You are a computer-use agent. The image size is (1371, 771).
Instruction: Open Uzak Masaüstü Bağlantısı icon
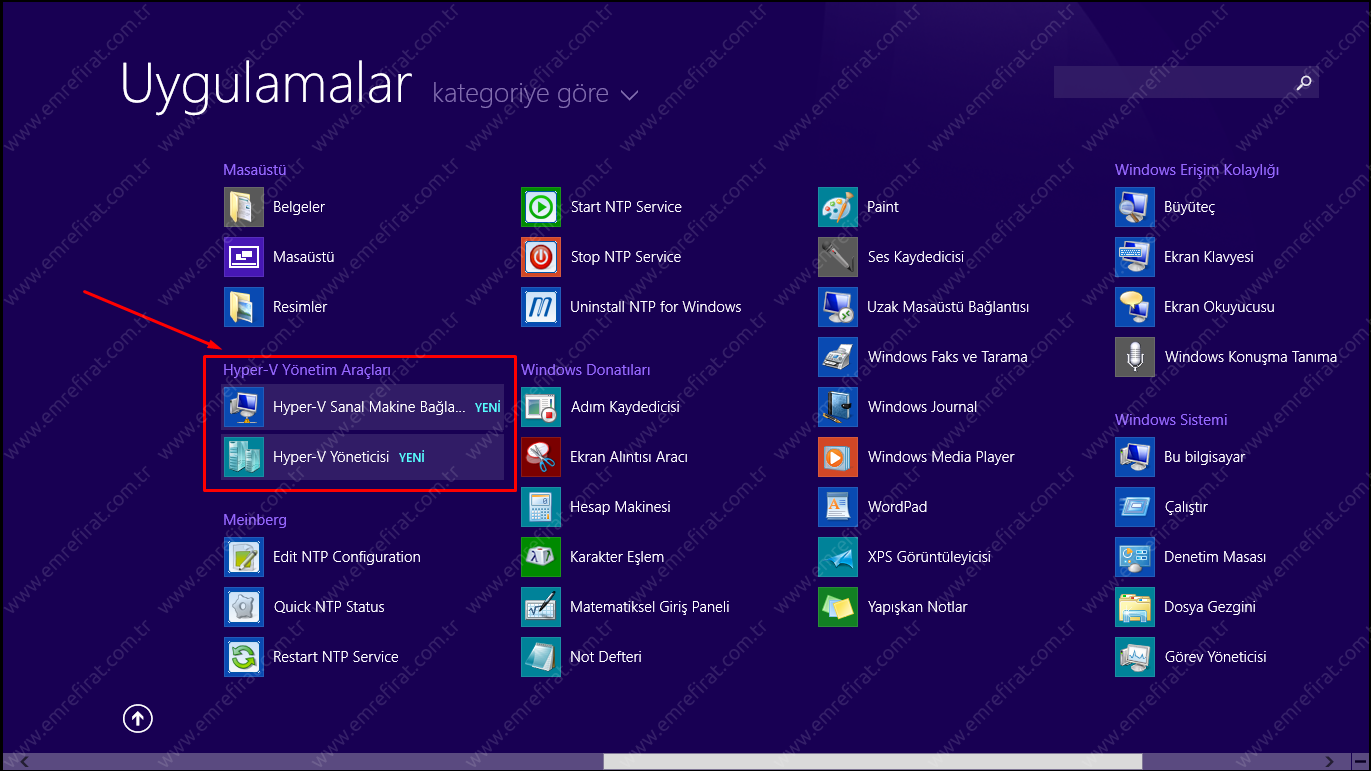838,307
